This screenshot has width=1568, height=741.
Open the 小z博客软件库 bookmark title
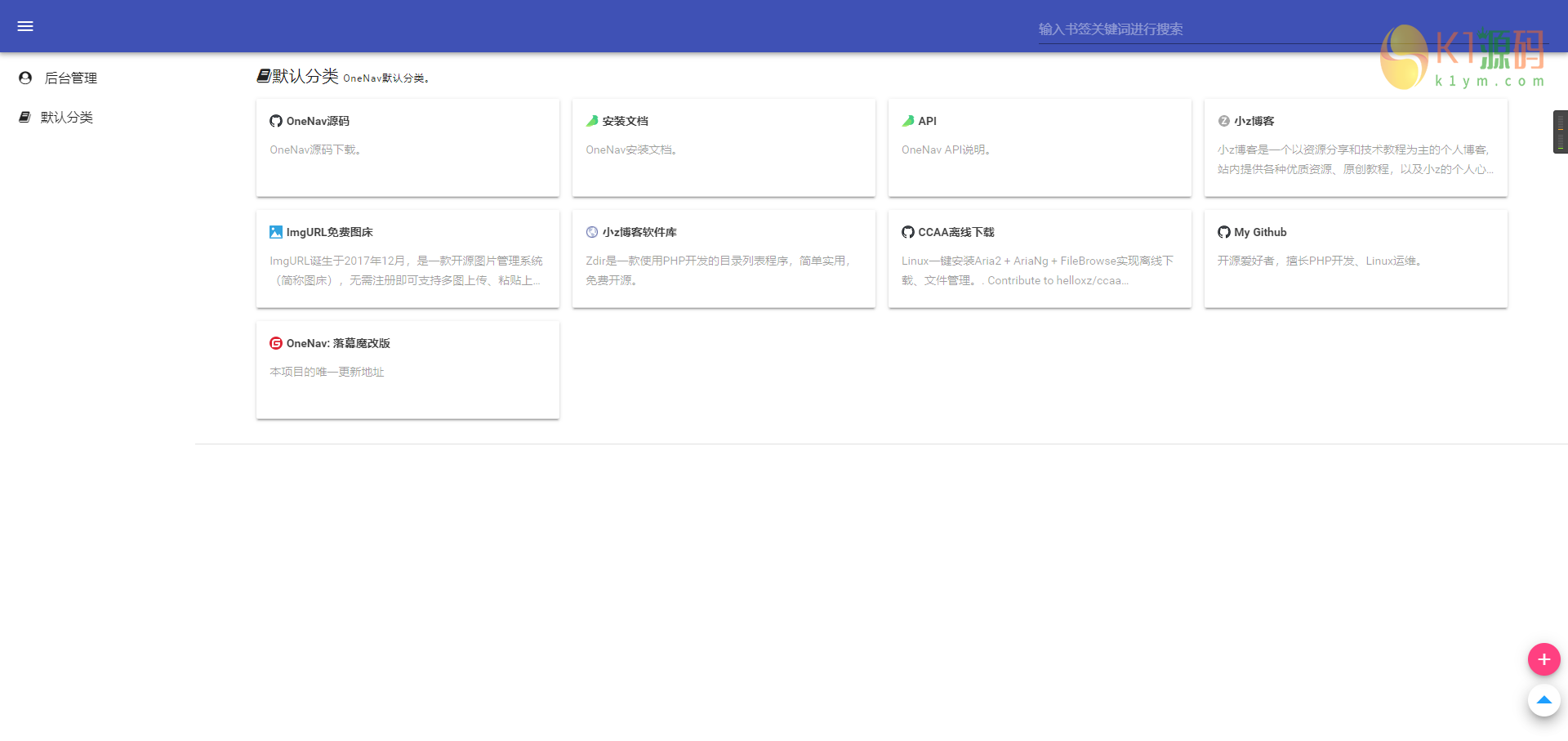[639, 232]
